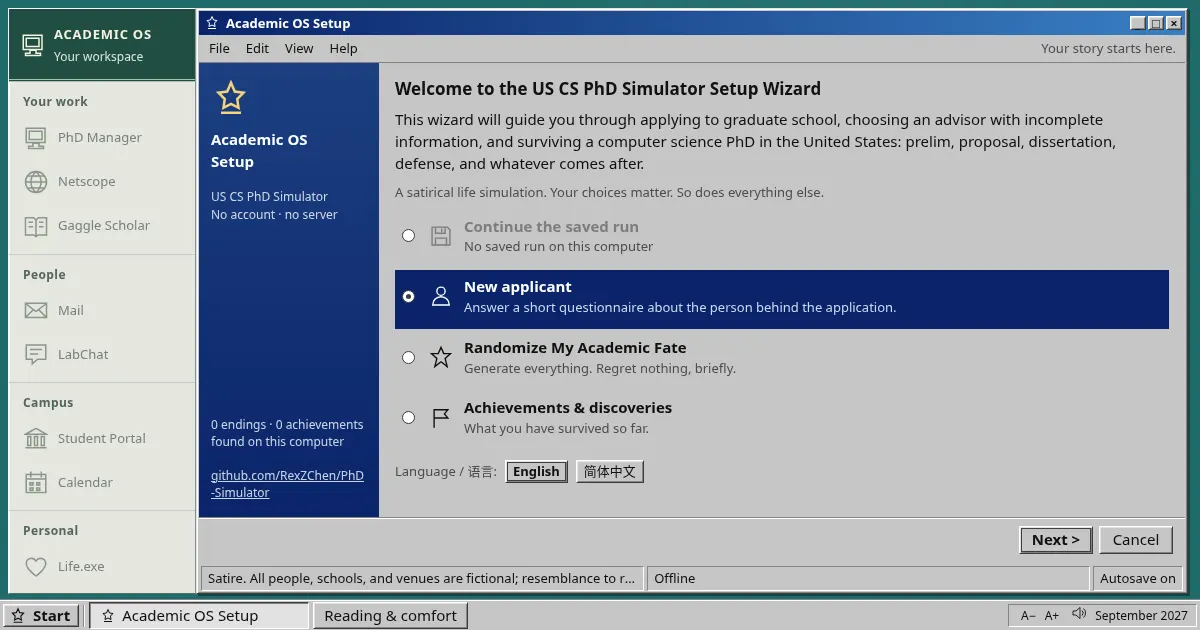The image size is (1200, 630).
Task: Click 'Randomize My Academic Fate' title
Action: 575,348
